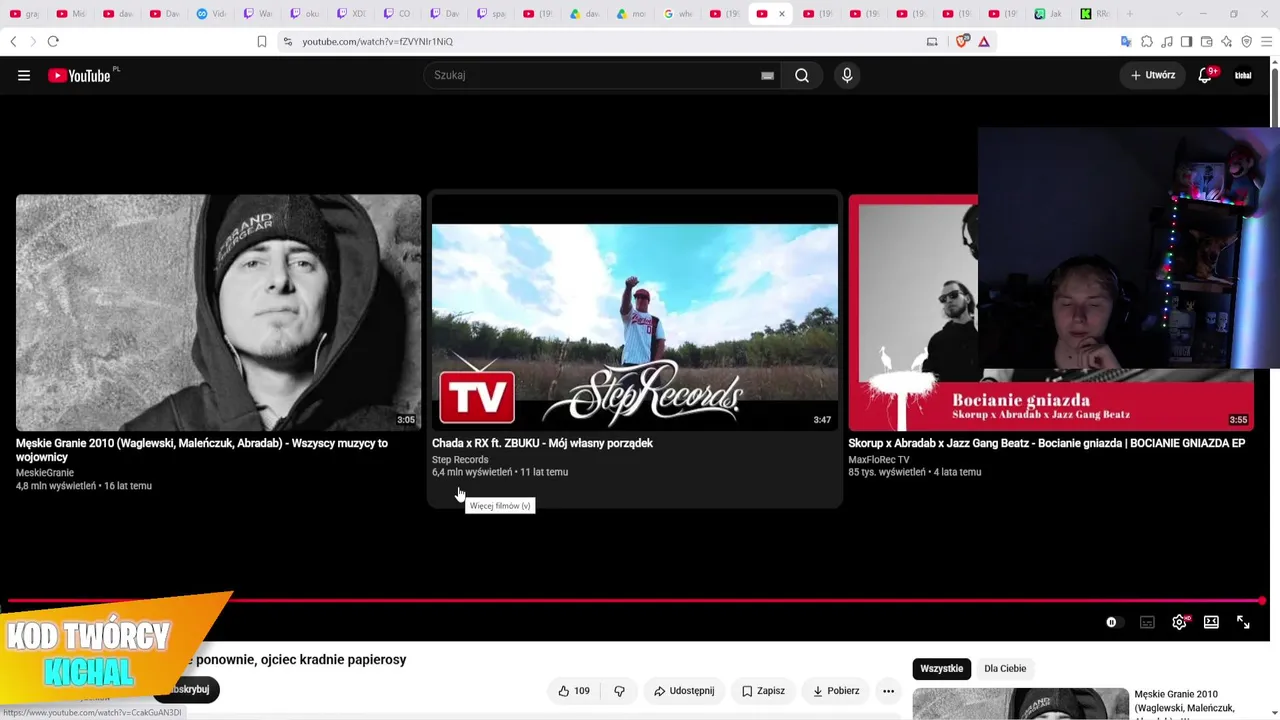The height and width of the screenshot is (720, 1280).
Task: Exit fullscreen with the player arrows button
Action: [1243, 622]
